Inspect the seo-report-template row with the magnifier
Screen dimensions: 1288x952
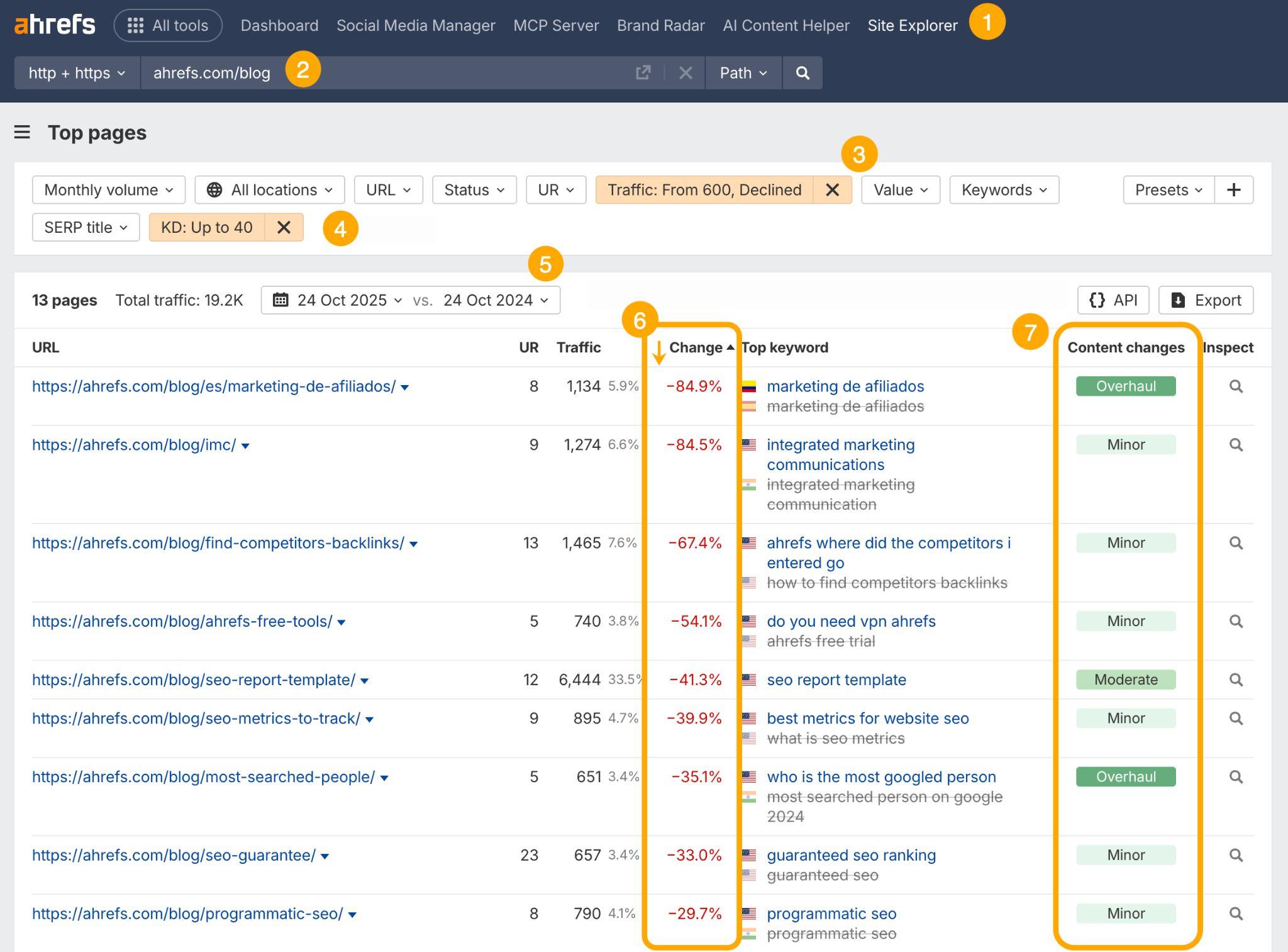click(x=1236, y=680)
